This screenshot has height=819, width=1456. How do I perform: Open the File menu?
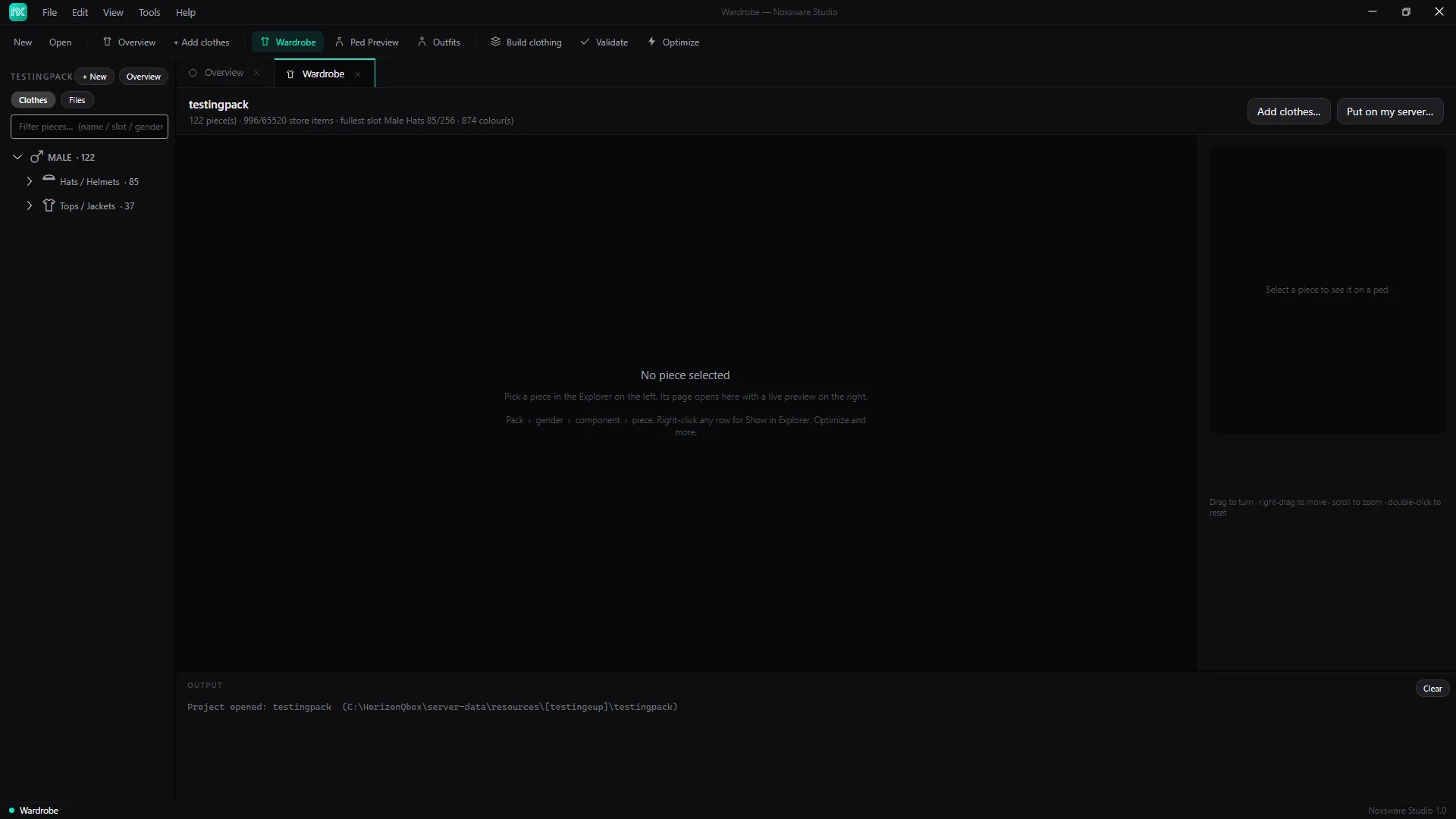pyautogui.click(x=49, y=12)
